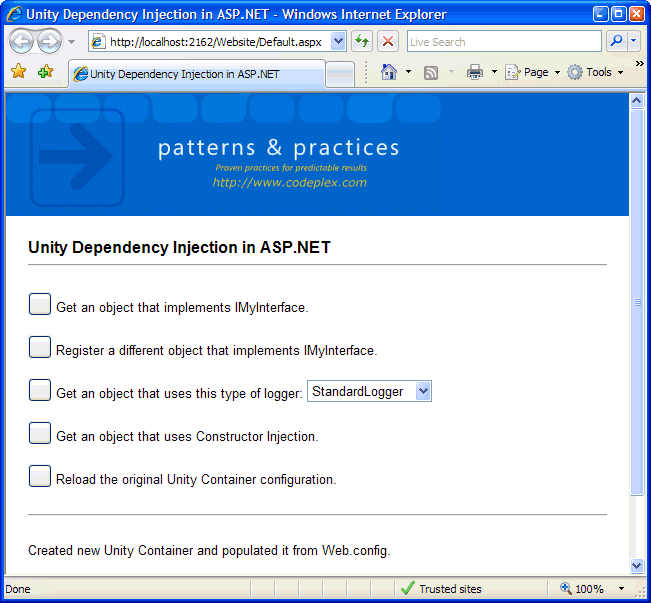Click inside the Live Search box

point(504,41)
